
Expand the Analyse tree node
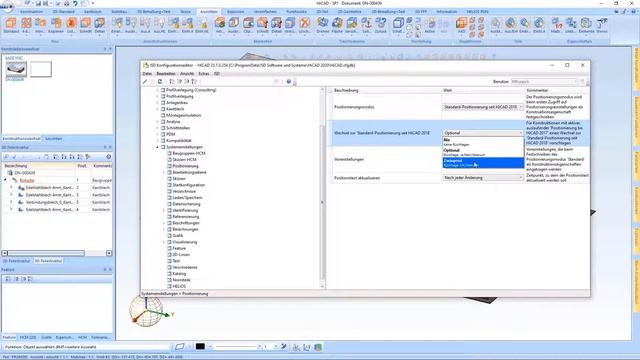[x=157, y=122]
